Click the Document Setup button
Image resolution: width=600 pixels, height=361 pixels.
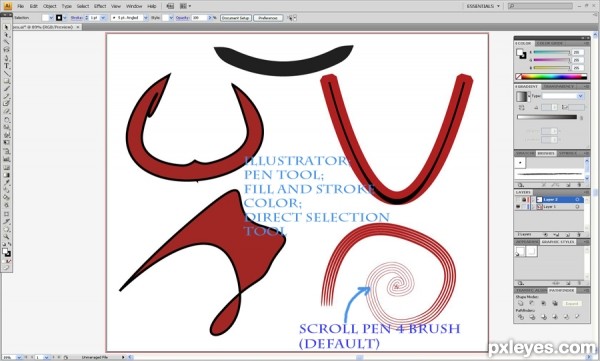click(236, 18)
